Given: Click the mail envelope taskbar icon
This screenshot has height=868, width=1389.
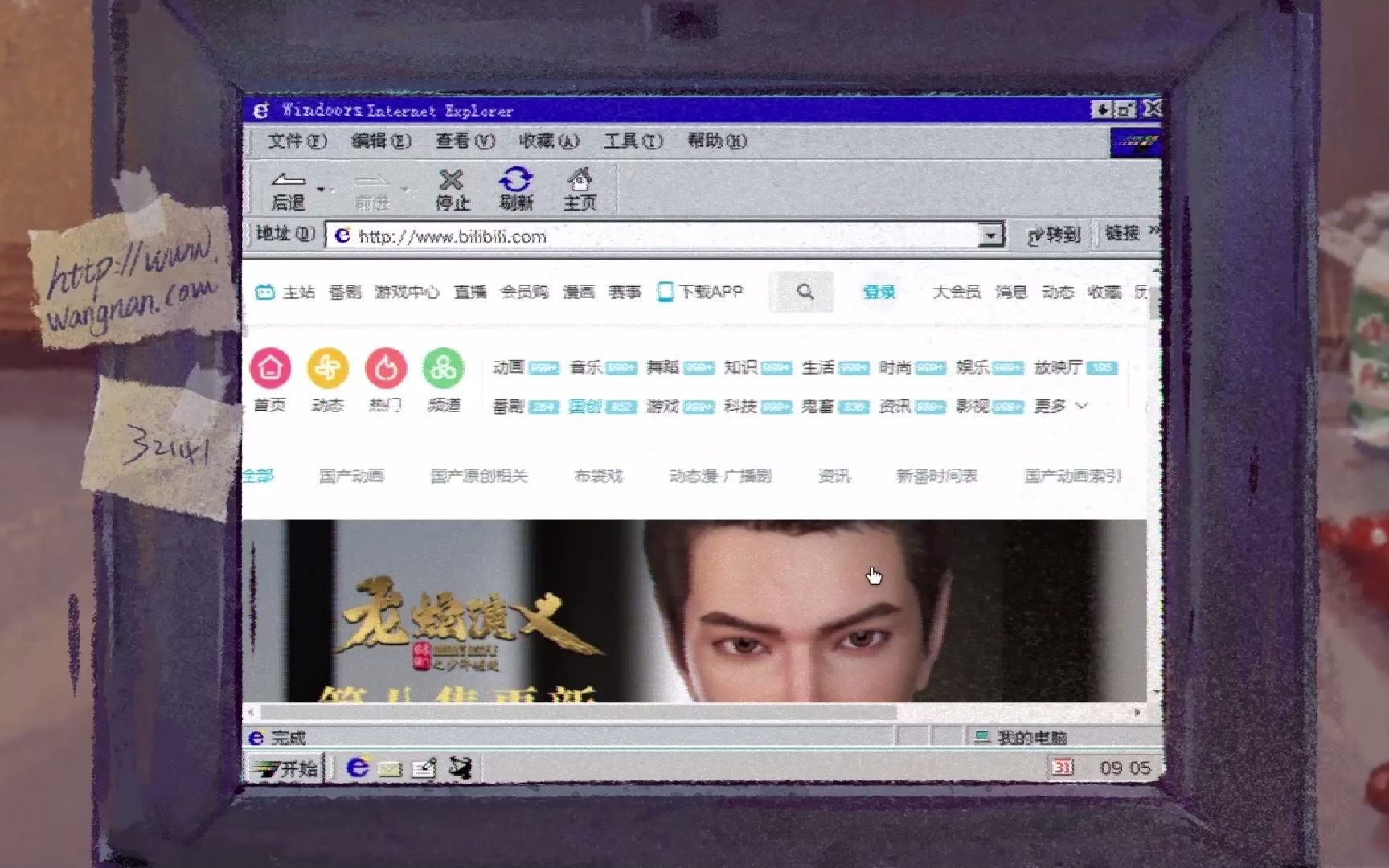Looking at the screenshot, I should [x=390, y=769].
